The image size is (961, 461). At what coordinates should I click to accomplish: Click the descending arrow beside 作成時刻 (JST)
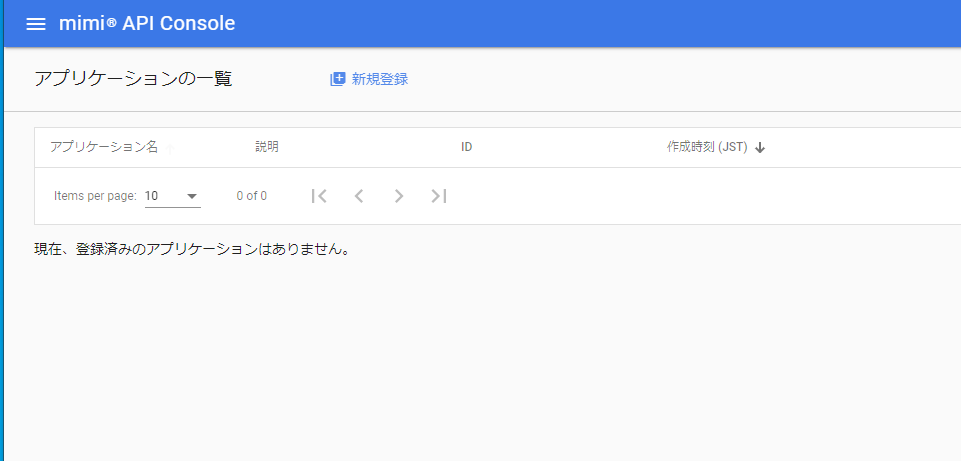point(760,148)
